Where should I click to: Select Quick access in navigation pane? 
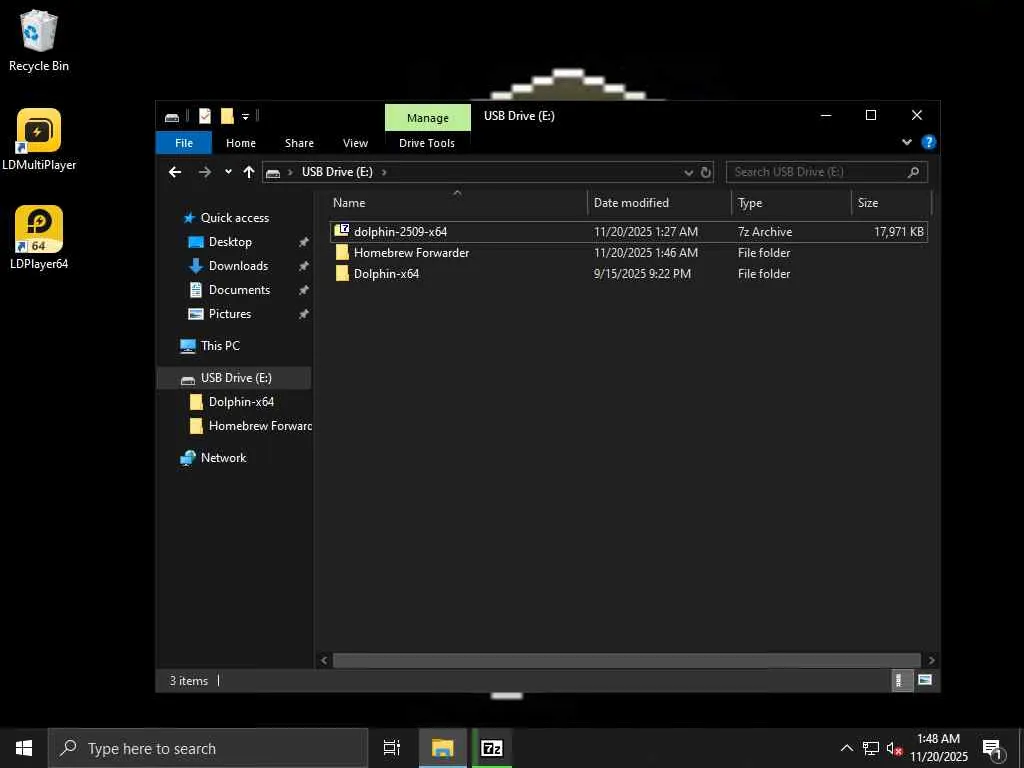tap(234, 217)
